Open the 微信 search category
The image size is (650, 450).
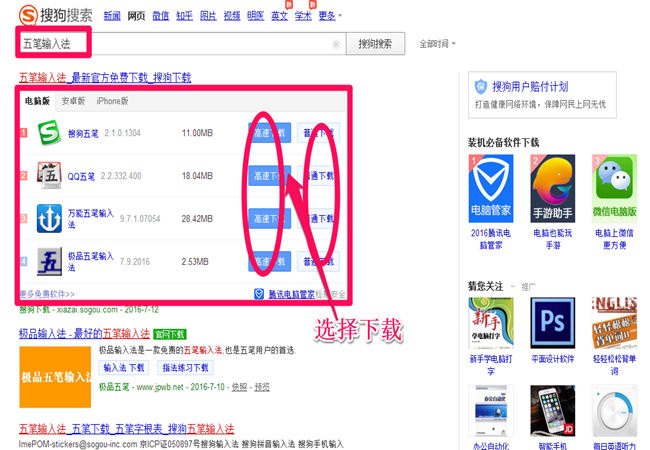tap(160, 16)
